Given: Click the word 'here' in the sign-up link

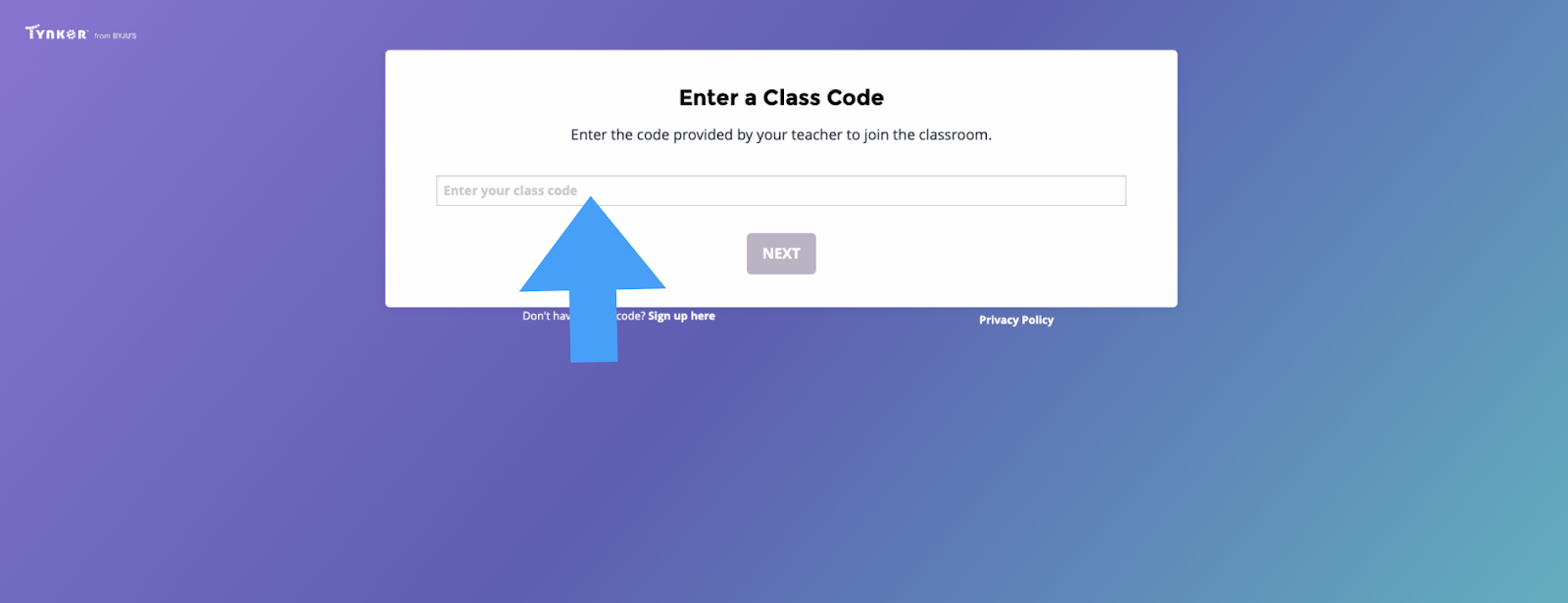Looking at the screenshot, I should pyautogui.click(x=703, y=316).
